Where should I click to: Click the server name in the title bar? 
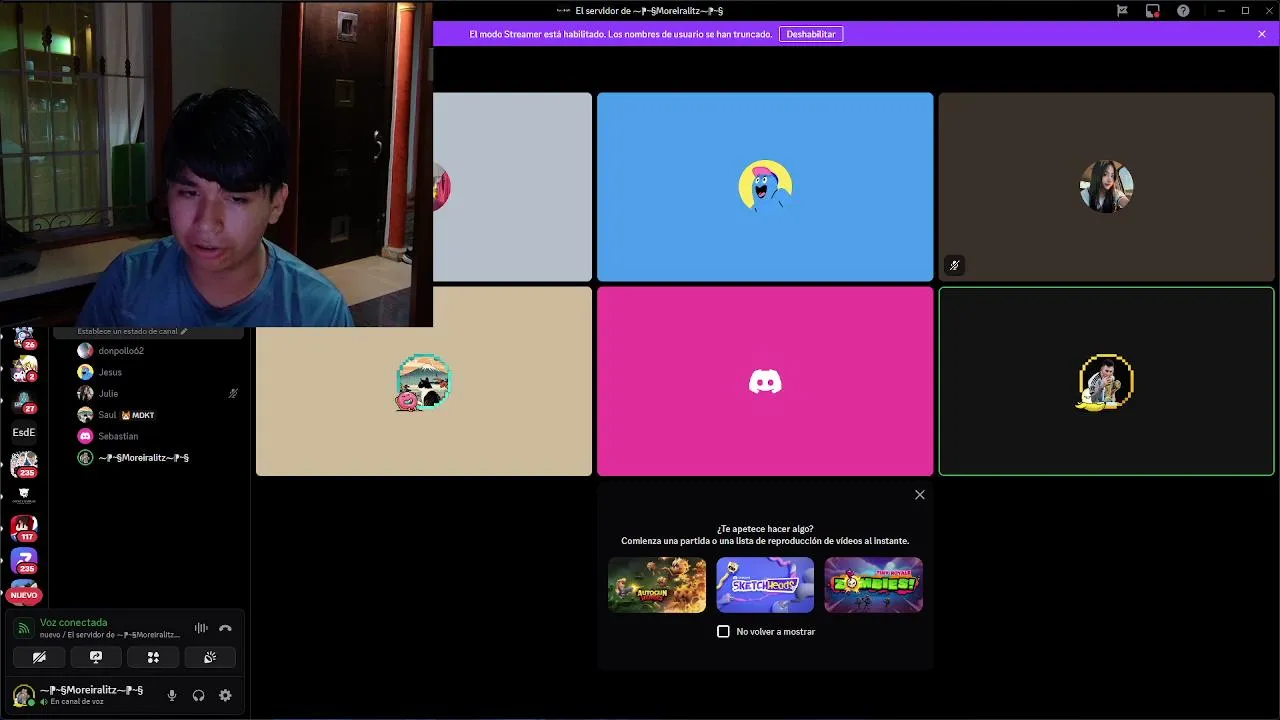[x=649, y=11]
